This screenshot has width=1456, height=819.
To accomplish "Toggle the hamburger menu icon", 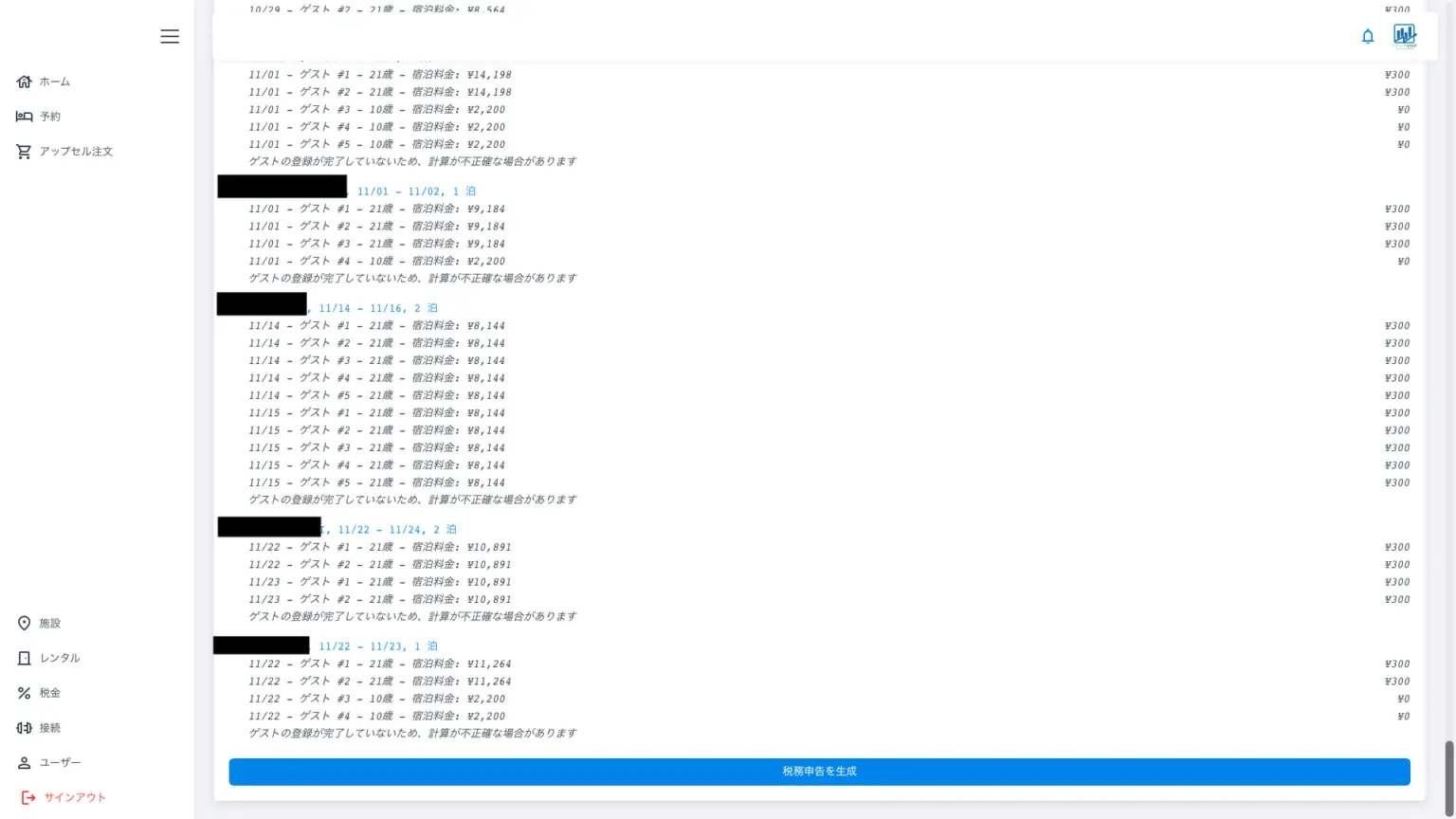I will click(170, 36).
